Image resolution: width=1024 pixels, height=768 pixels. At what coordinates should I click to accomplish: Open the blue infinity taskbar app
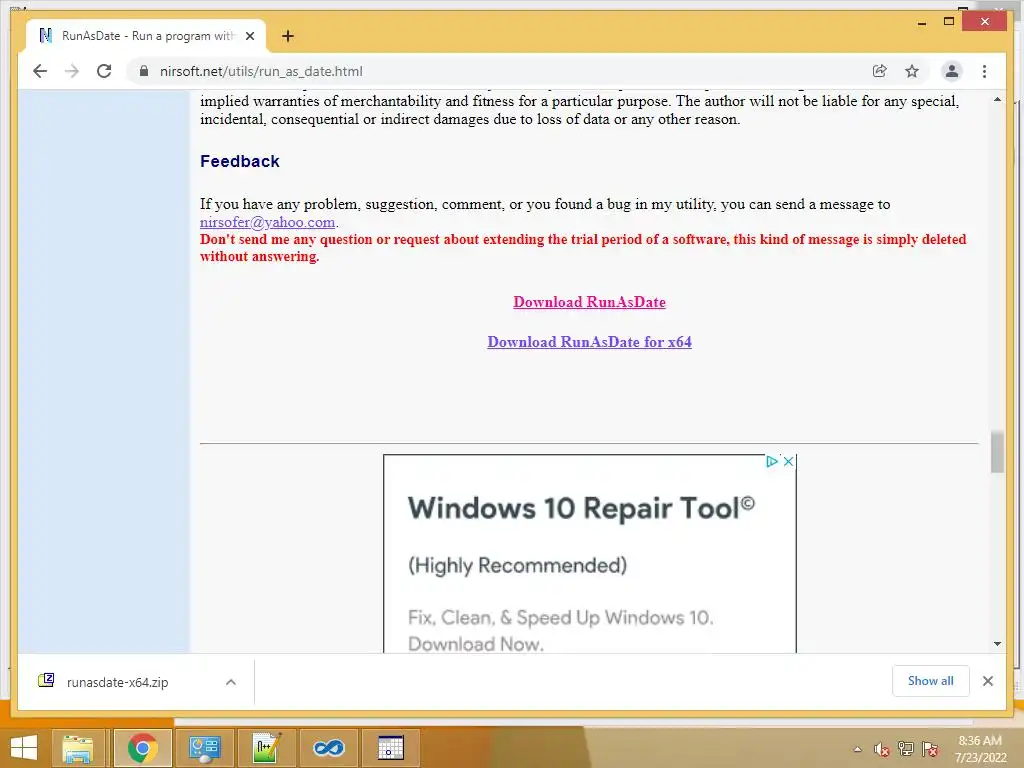328,748
